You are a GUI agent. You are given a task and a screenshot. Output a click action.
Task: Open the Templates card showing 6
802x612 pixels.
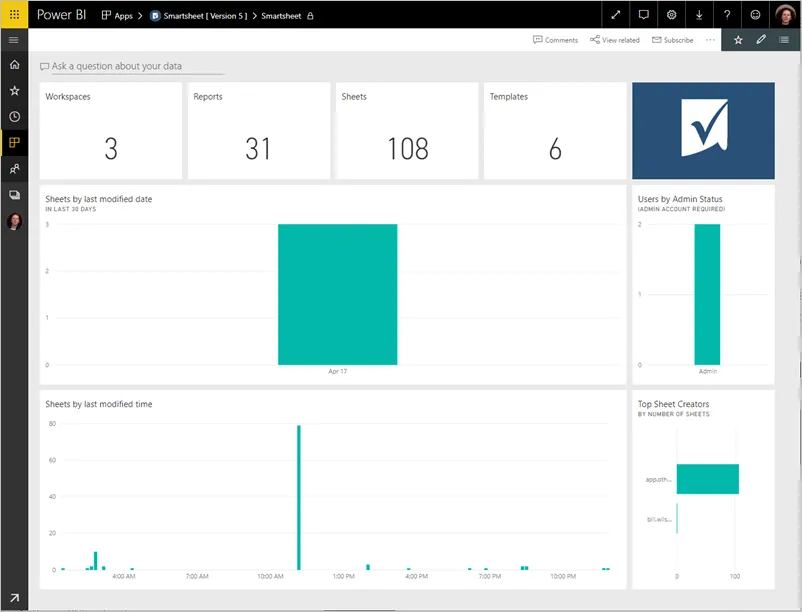coord(555,131)
